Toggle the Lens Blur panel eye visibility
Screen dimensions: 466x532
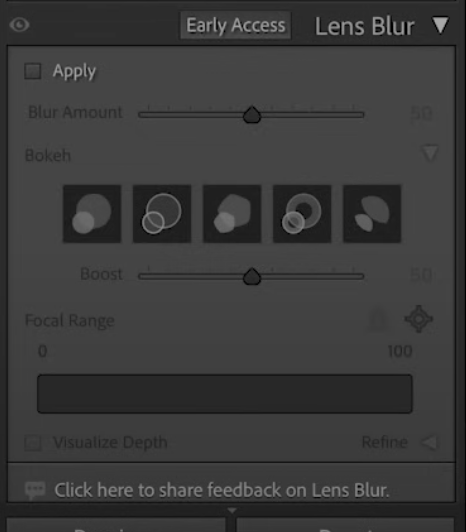pos(19,25)
